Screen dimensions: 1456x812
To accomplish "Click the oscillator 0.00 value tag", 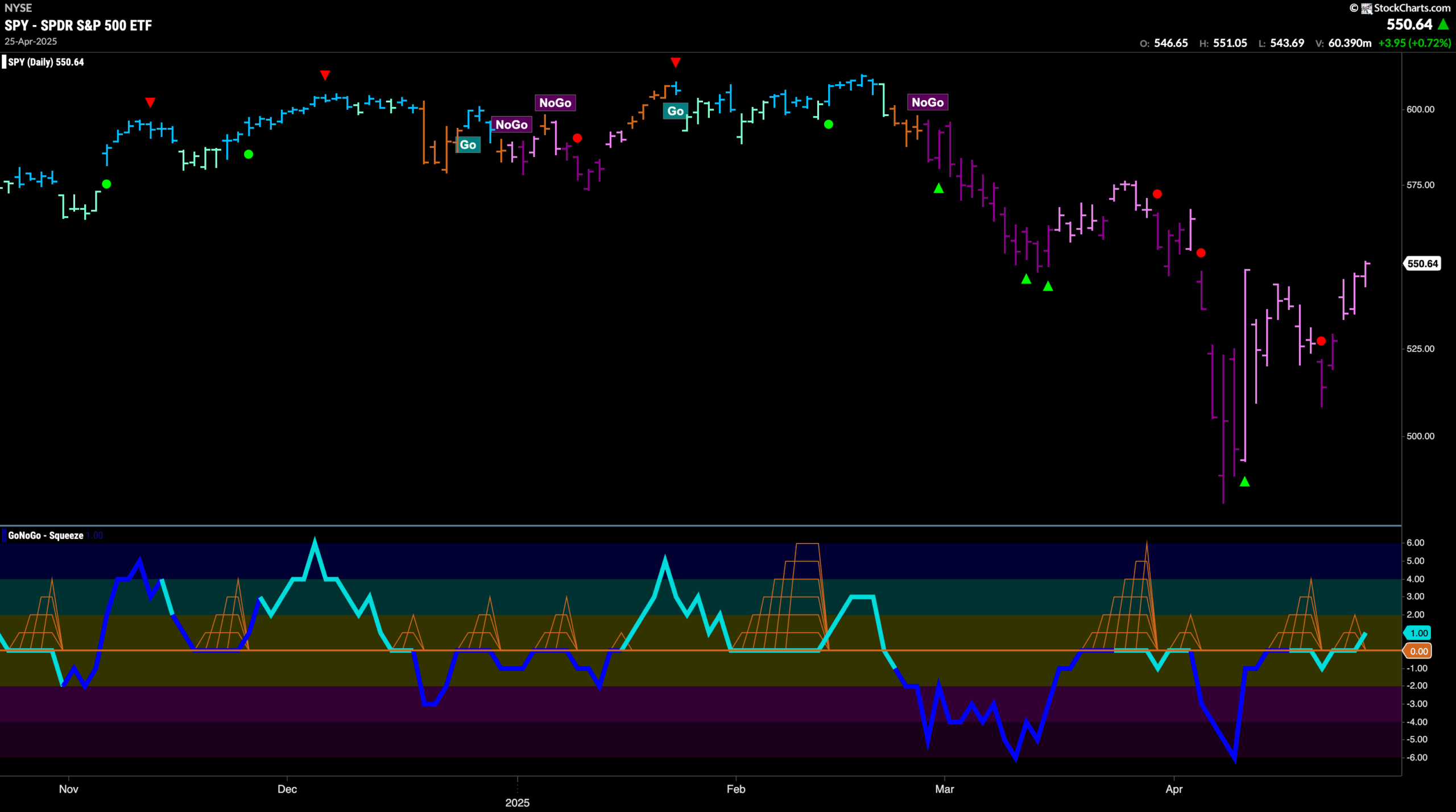I will (1418, 651).
